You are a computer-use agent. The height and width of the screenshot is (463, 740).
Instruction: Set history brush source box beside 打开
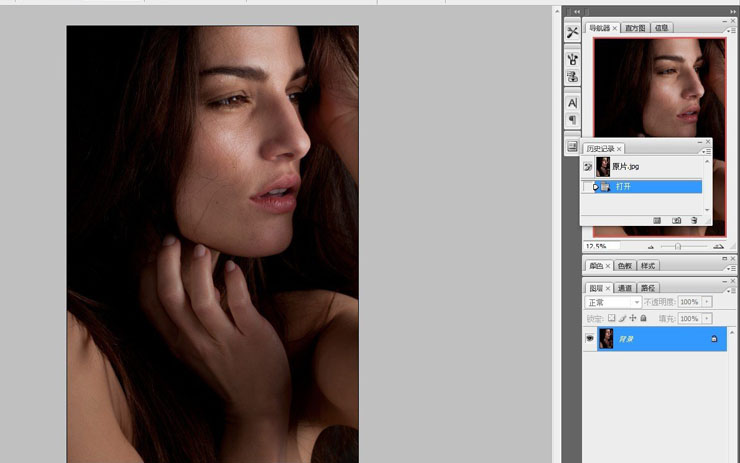pos(586,187)
